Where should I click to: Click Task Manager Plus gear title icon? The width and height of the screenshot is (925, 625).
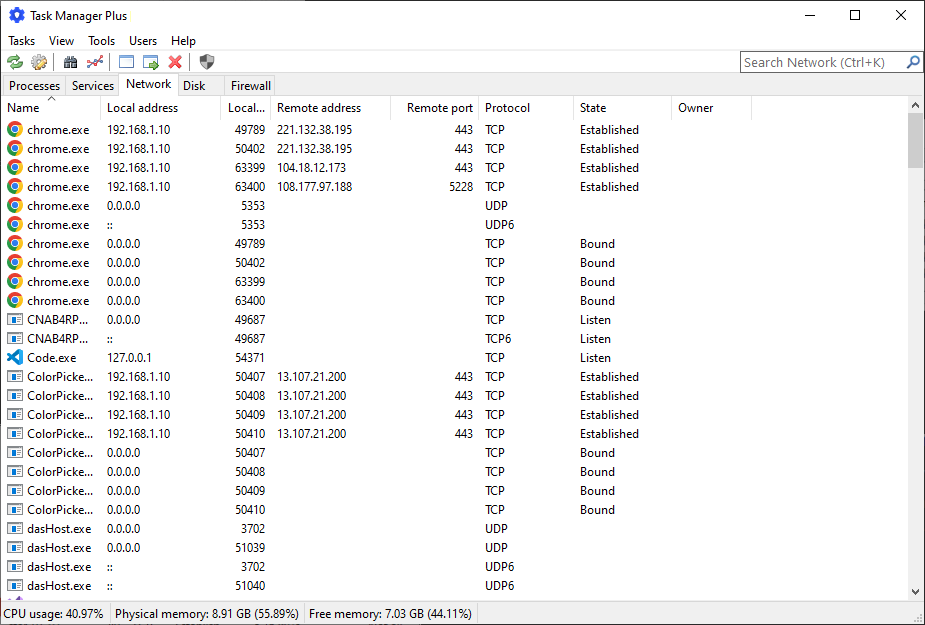pos(17,15)
